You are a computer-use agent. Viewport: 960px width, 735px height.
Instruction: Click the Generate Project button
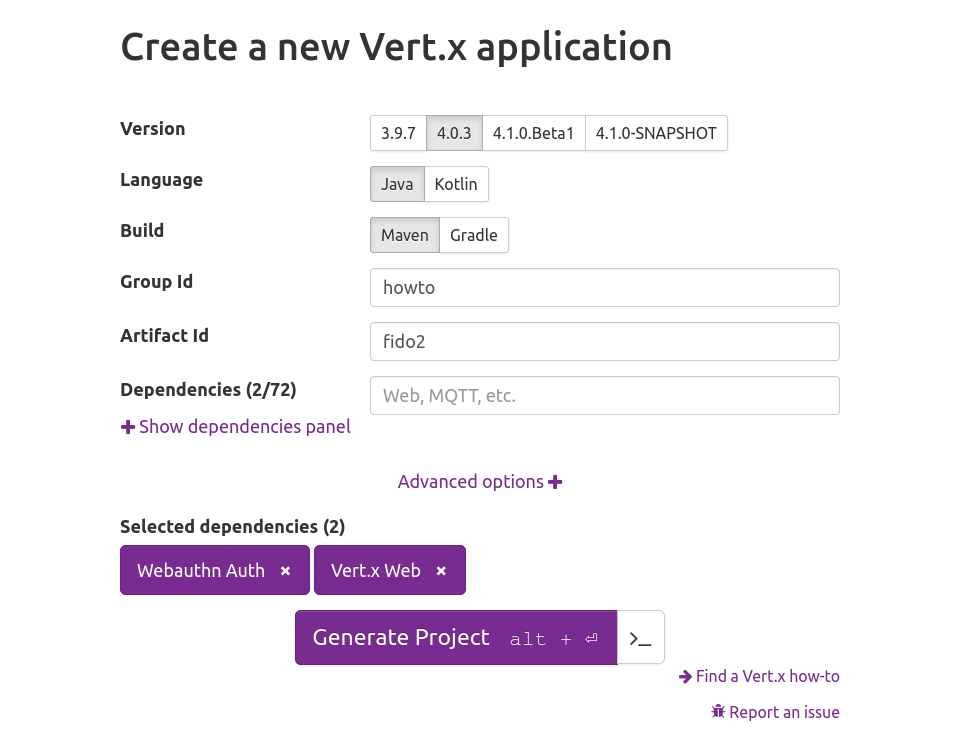point(456,638)
